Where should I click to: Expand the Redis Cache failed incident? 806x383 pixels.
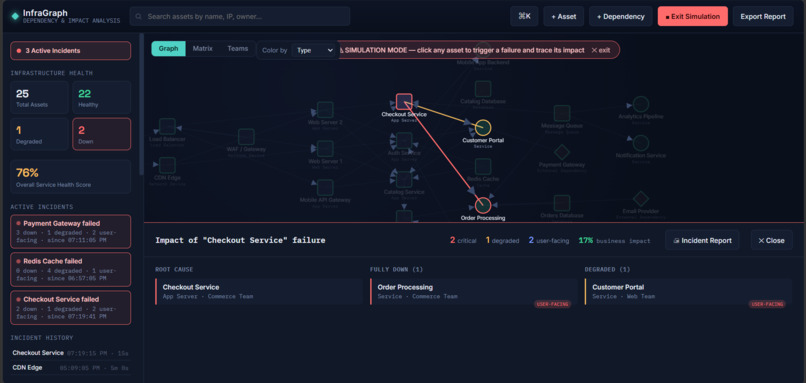coord(70,269)
